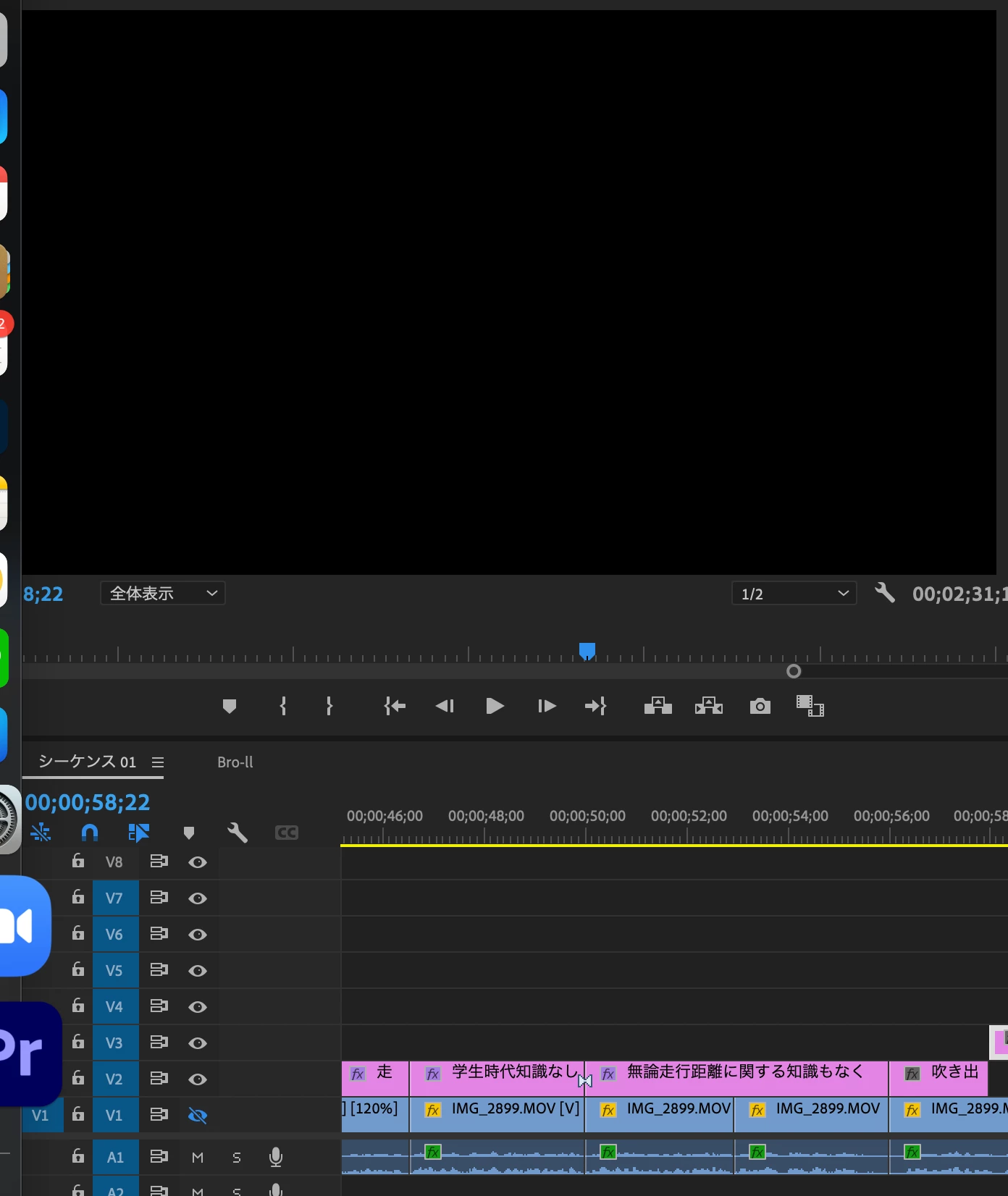Click the Extract button in program monitor
The height and width of the screenshot is (1196, 1008).
point(708,706)
